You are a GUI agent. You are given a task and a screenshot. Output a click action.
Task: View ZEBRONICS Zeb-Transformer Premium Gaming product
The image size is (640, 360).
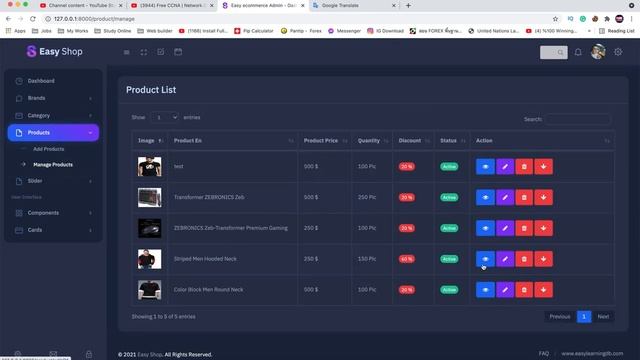[485, 228]
